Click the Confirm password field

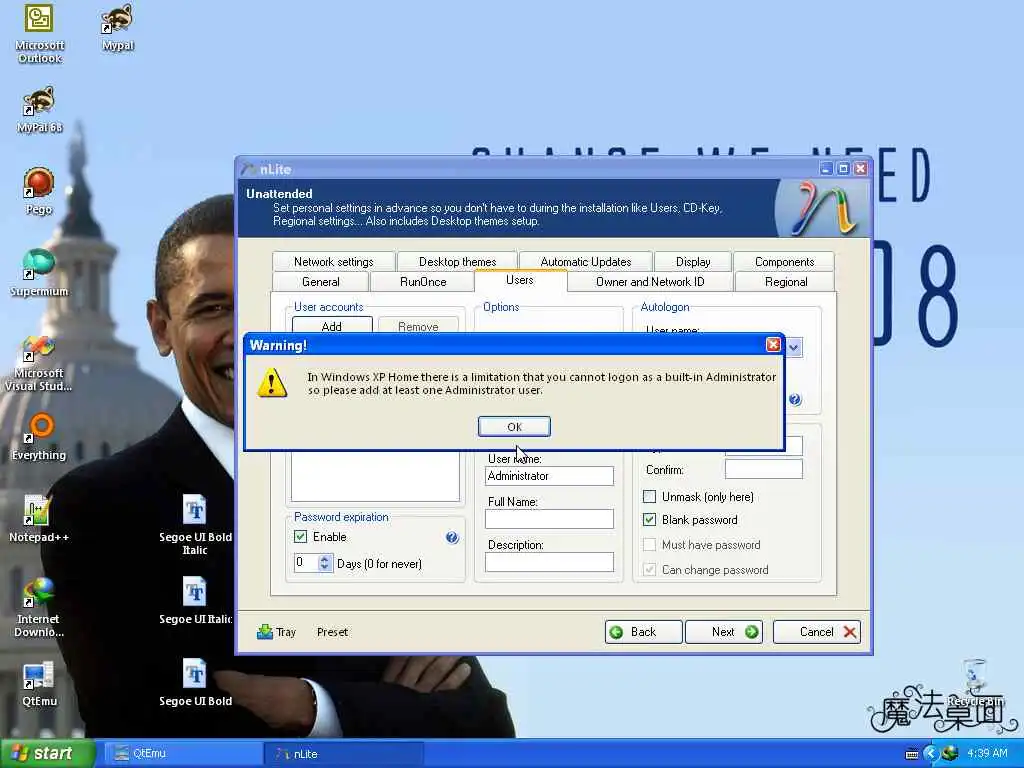coord(763,469)
